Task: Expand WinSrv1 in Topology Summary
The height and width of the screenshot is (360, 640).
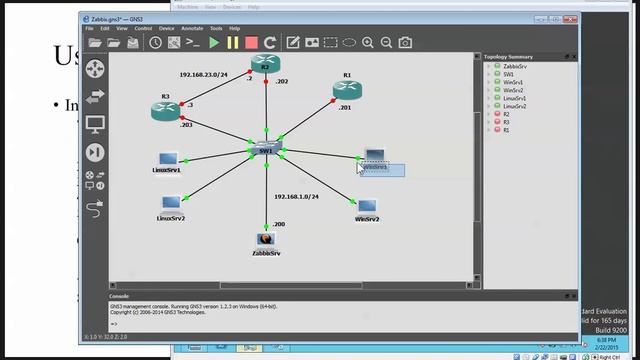Action: (x=489, y=82)
